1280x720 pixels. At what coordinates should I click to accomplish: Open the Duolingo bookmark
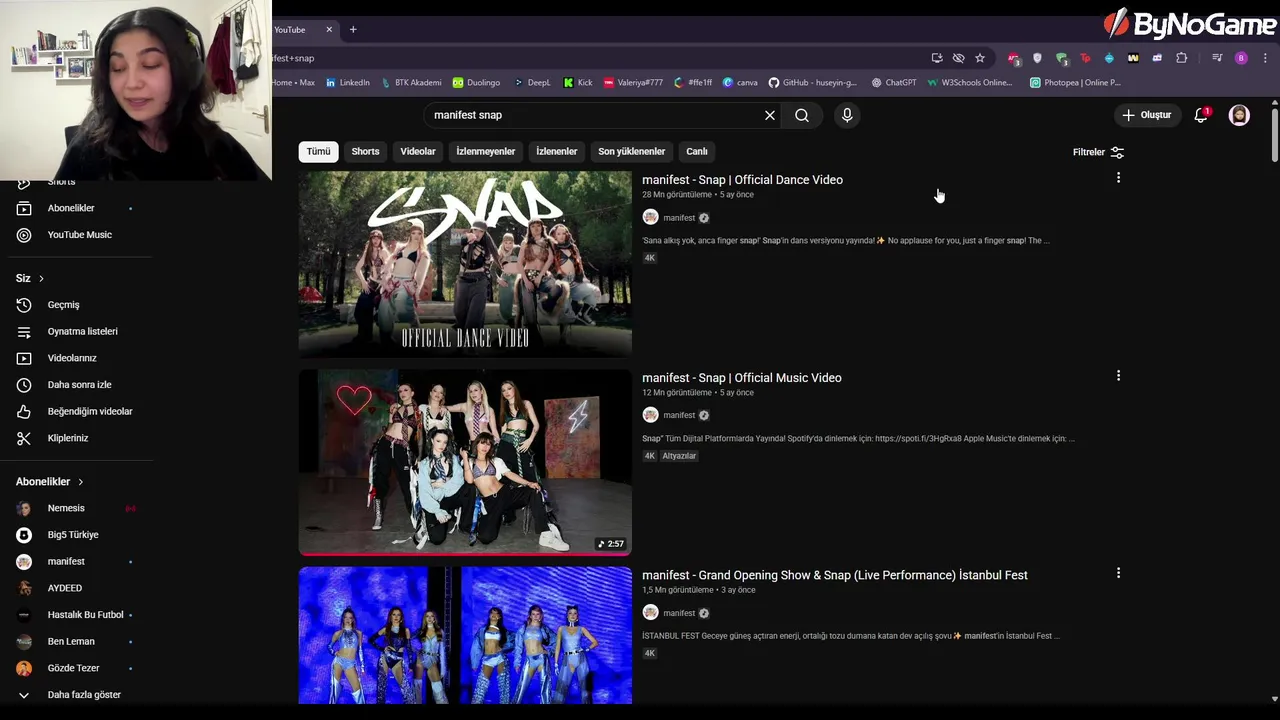point(476,83)
